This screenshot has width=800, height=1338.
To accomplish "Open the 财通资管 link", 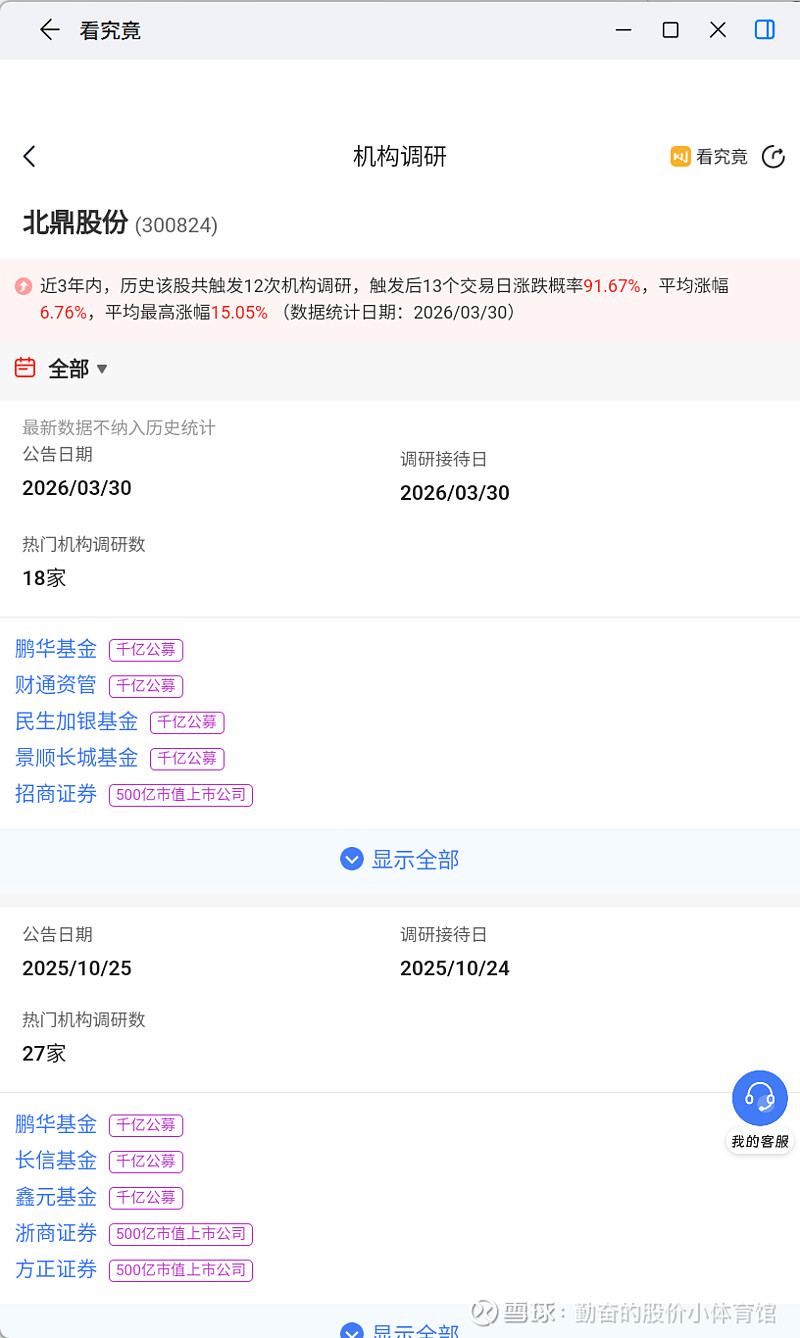I will pyautogui.click(x=56, y=685).
